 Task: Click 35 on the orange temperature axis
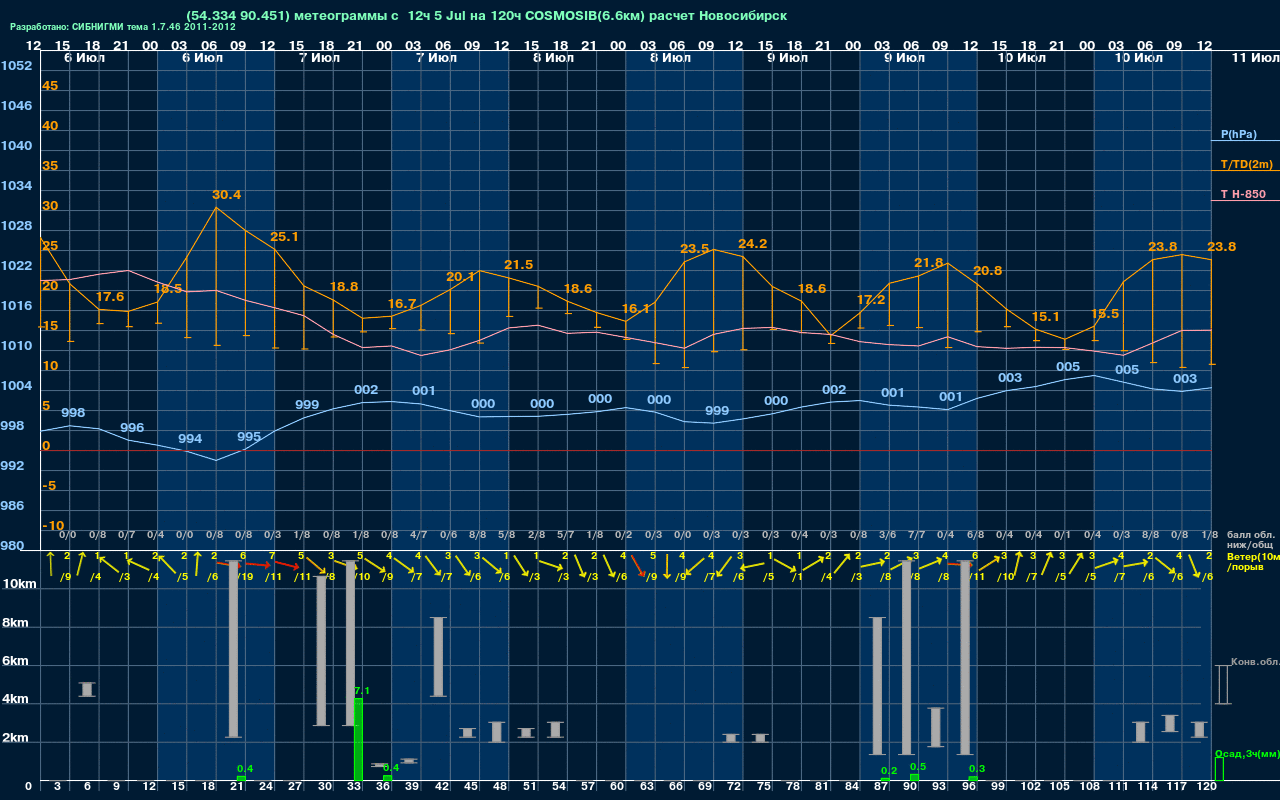pyautogui.click(x=50, y=166)
